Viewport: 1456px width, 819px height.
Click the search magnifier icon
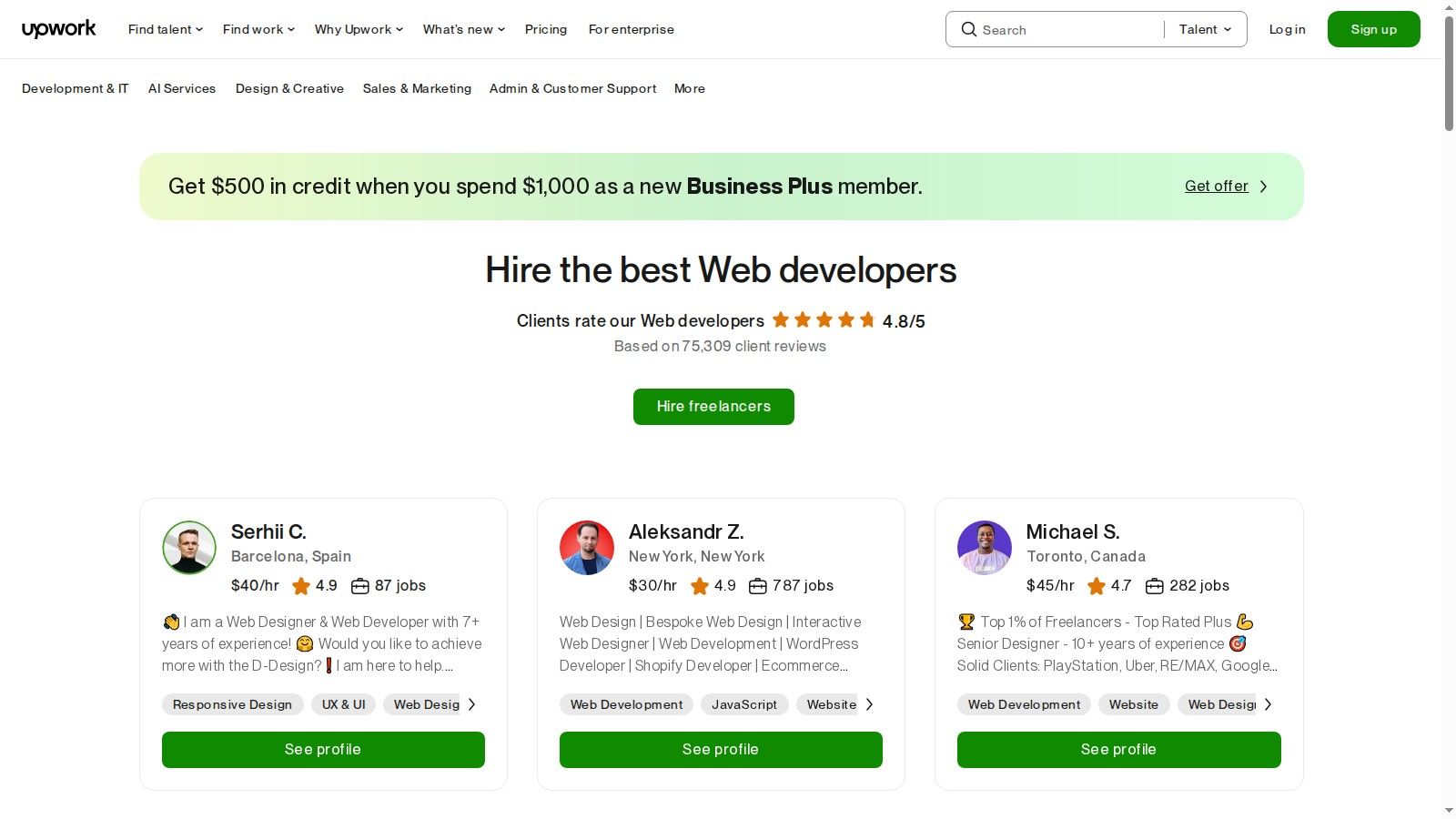point(969,29)
